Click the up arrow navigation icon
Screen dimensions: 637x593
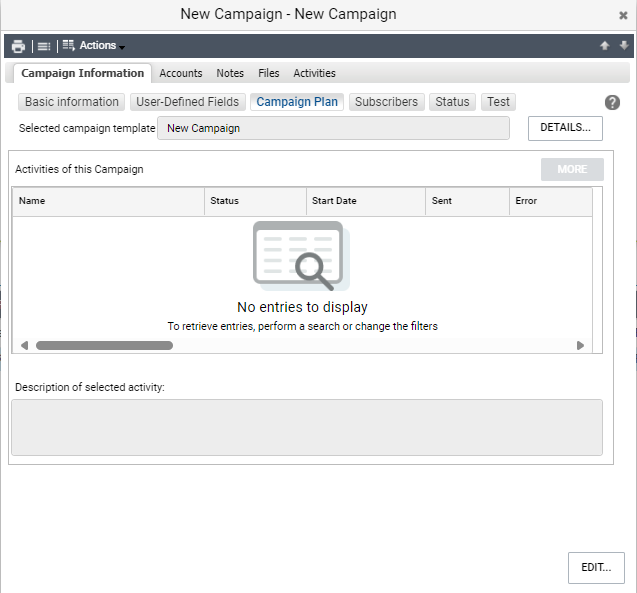click(604, 45)
